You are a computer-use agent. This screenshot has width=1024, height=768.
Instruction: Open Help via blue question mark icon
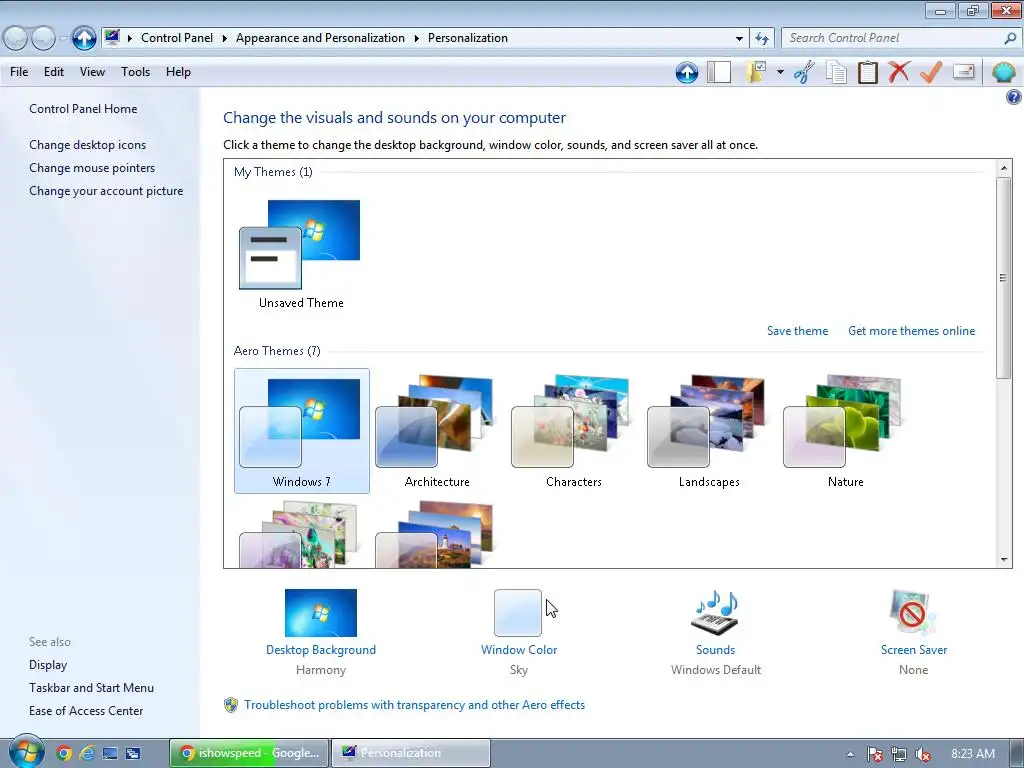point(1013,97)
